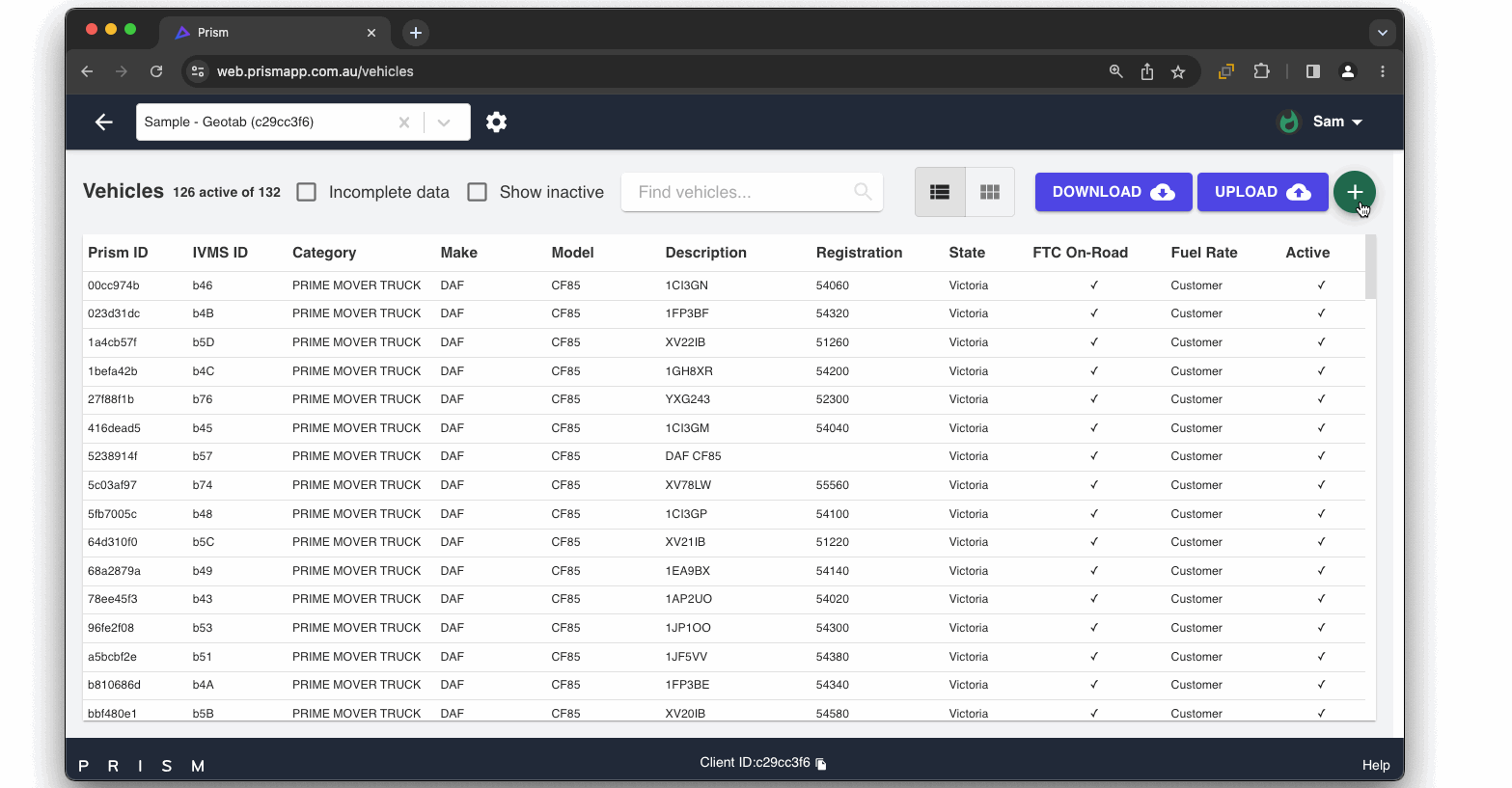Click the green add vehicle plus button

point(1354,192)
